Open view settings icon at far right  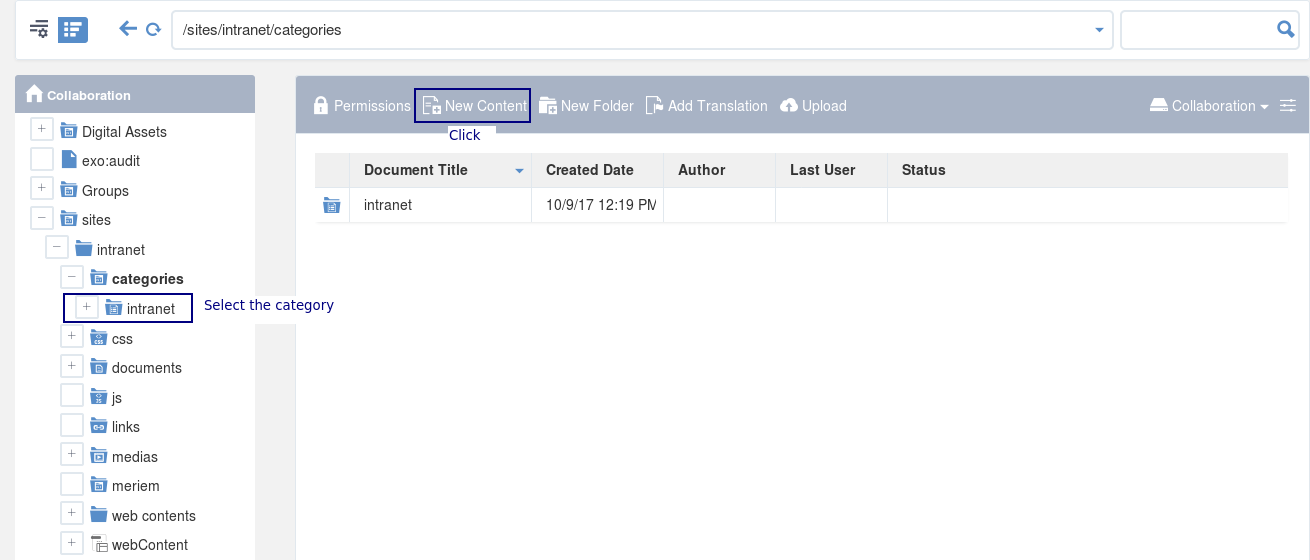(x=1287, y=105)
